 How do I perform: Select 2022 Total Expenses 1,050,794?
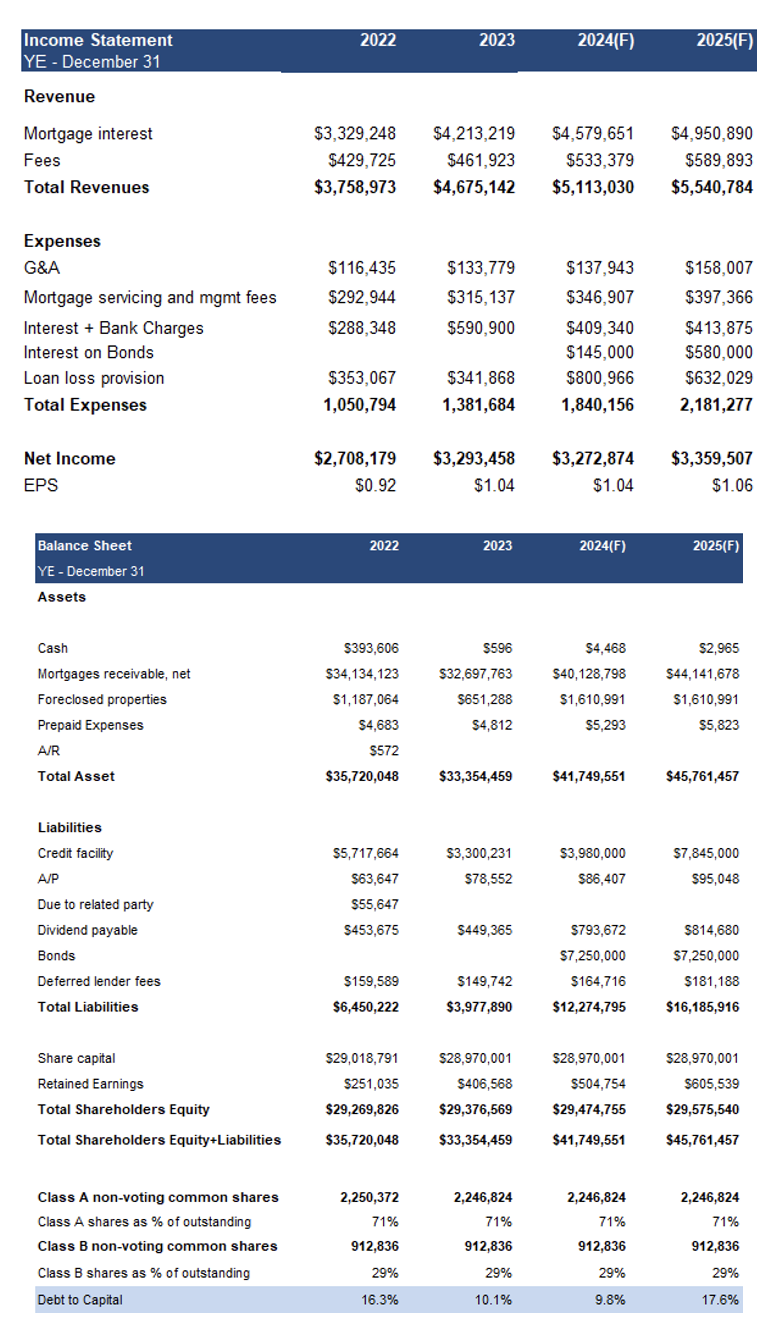pos(360,406)
